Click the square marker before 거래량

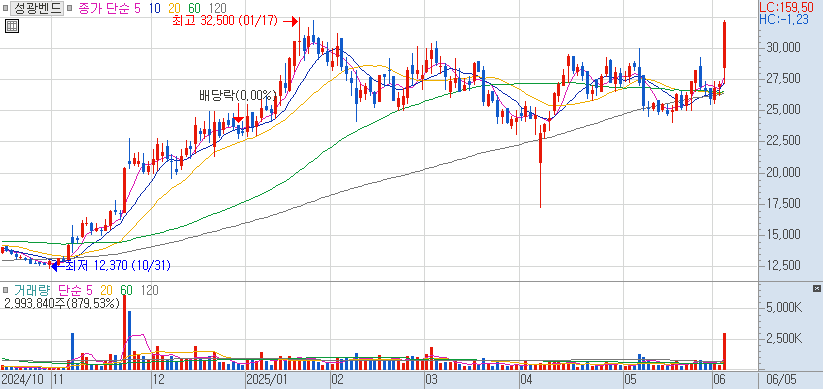5,290
